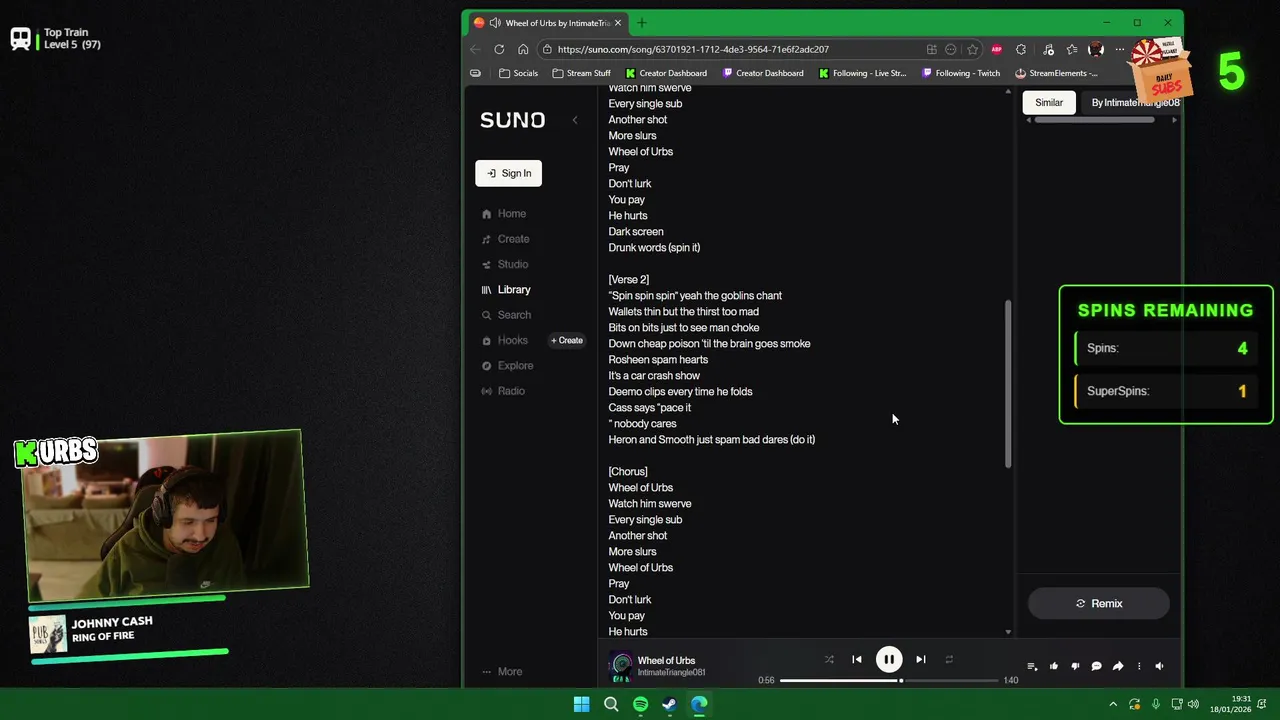Viewport: 1280px width, 720px height.
Task: Skip to the next track
Action: click(x=920, y=659)
